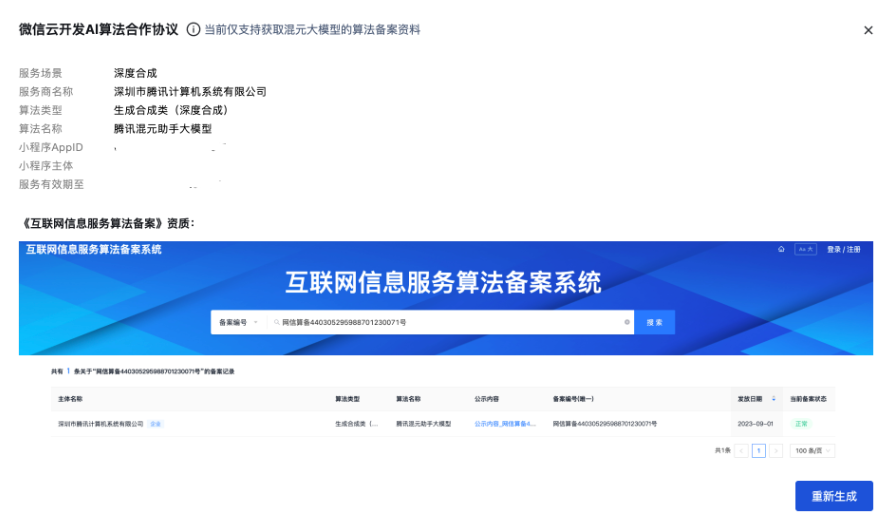Click the 2023-09-01 date cell

(x=755, y=424)
